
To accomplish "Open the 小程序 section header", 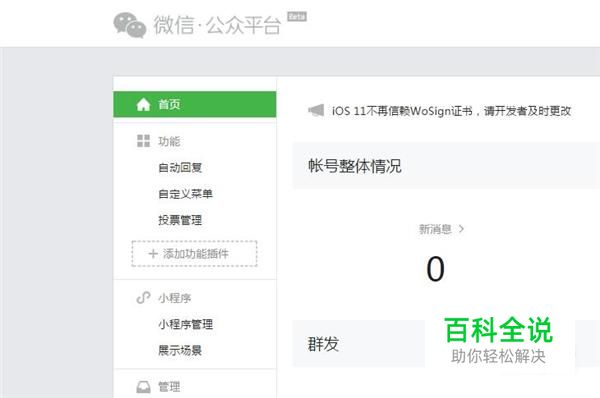I will (174, 298).
